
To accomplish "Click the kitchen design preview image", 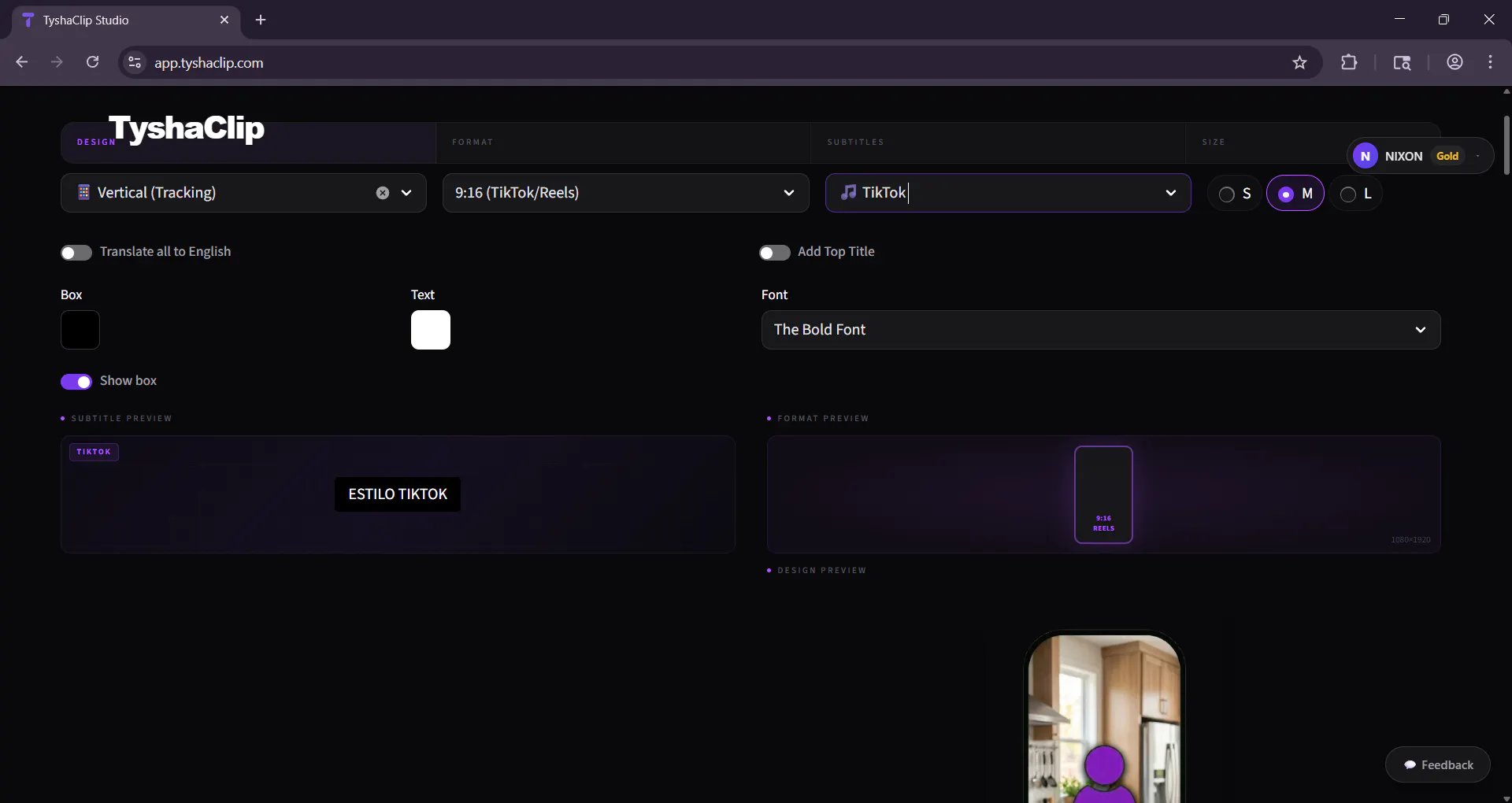I will coord(1104,718).
